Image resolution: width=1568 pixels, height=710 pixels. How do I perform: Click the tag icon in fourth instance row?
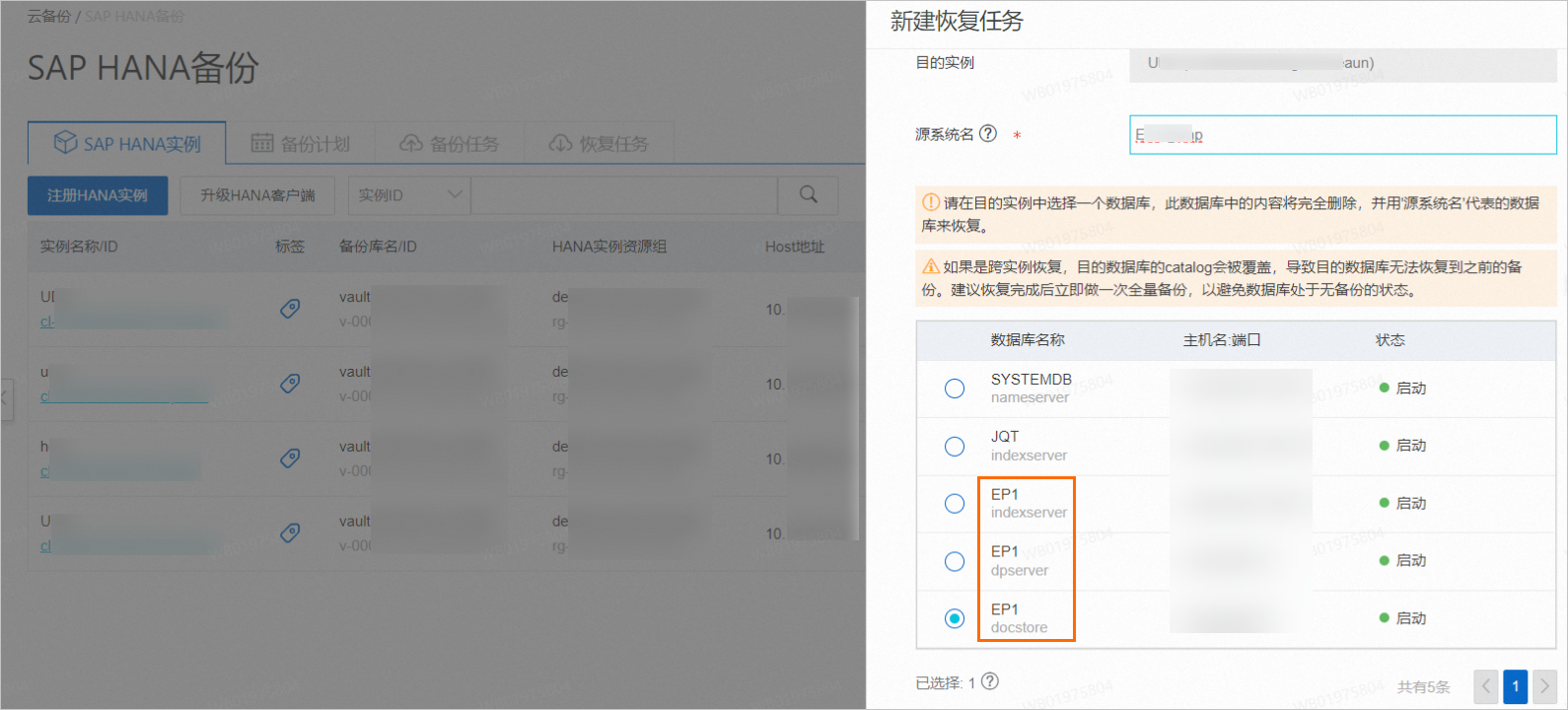tap(290, 533)
